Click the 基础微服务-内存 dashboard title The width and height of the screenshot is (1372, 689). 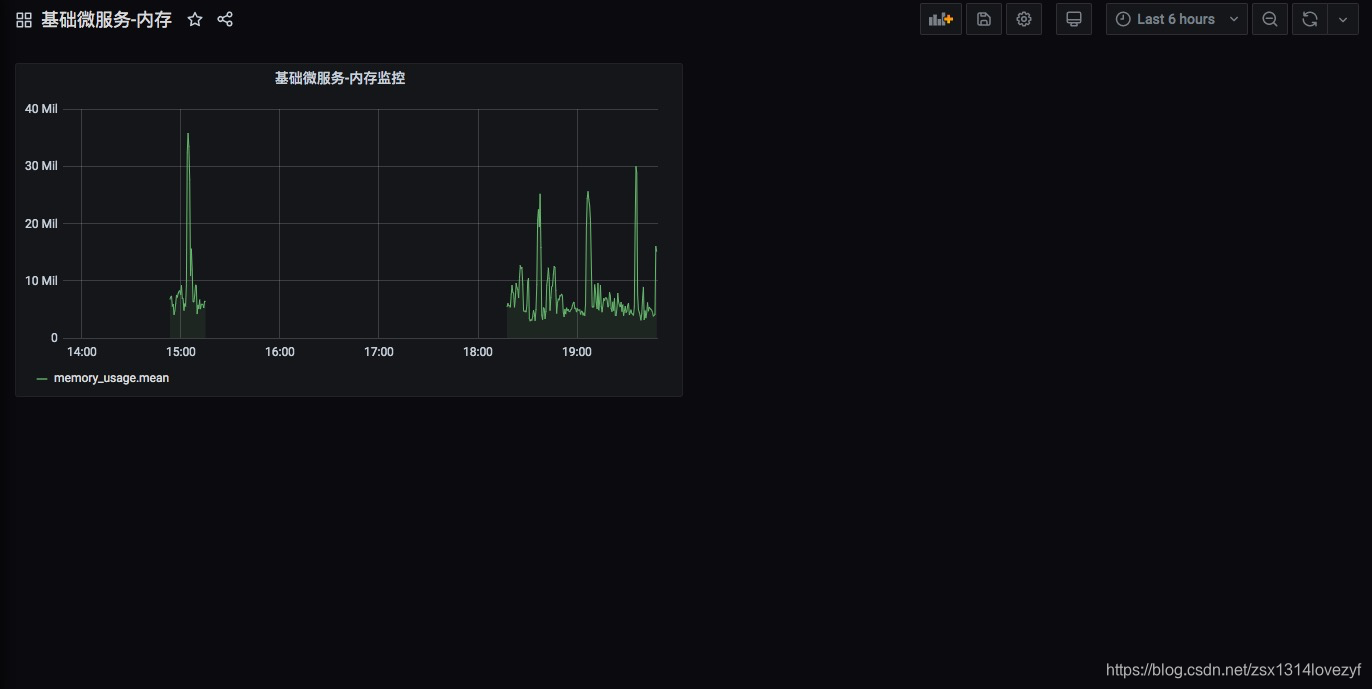(x=106, y=20)
